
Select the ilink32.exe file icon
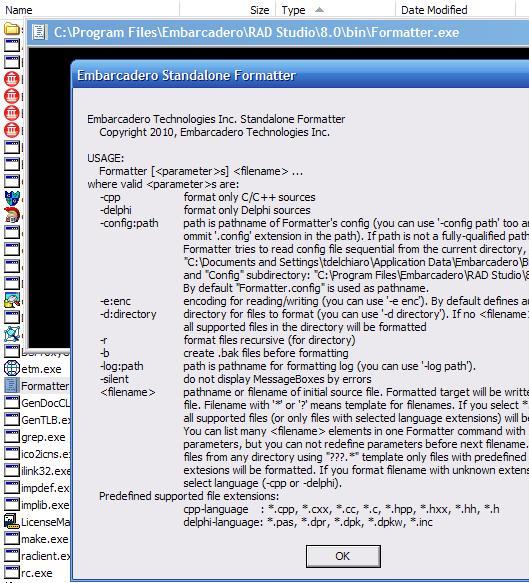tap(12, 470)
